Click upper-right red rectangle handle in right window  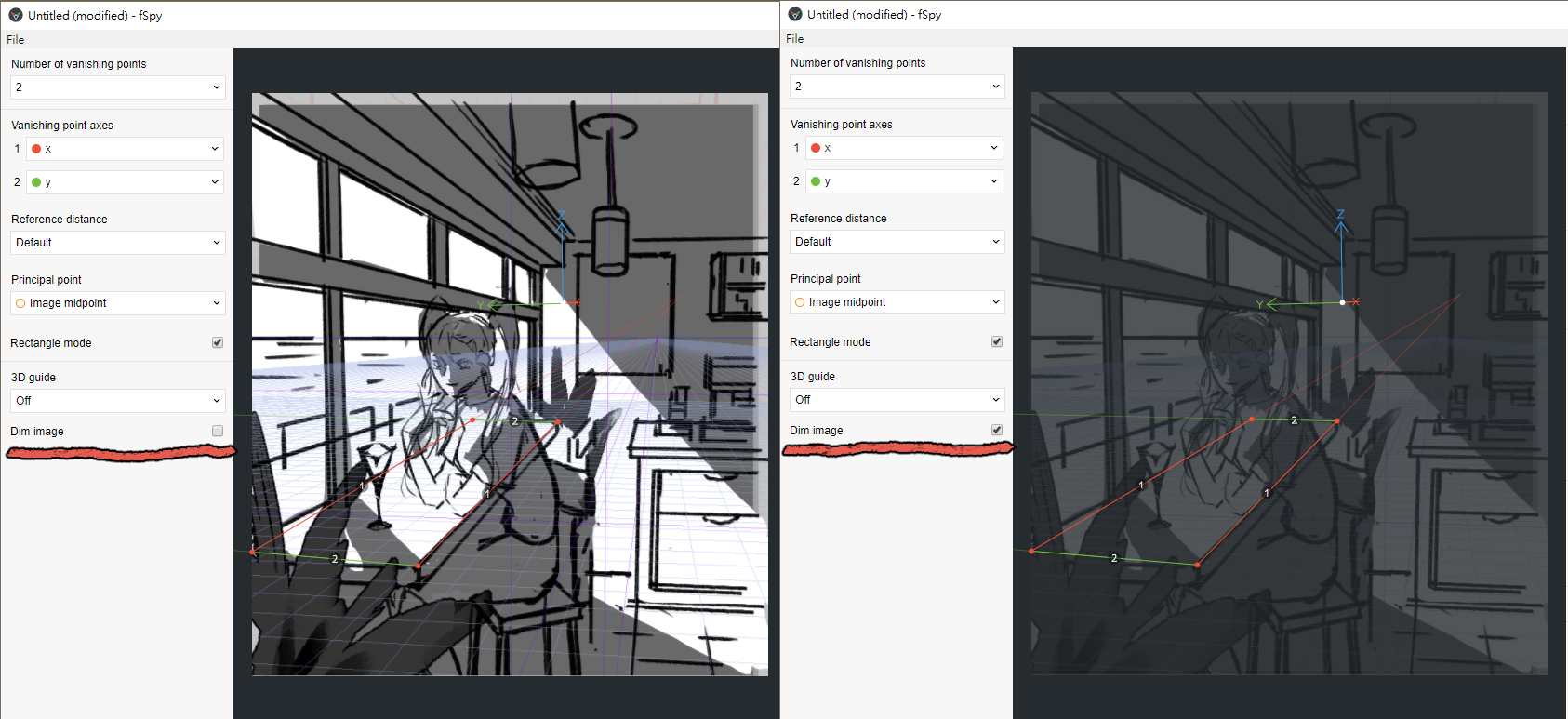1337,421
